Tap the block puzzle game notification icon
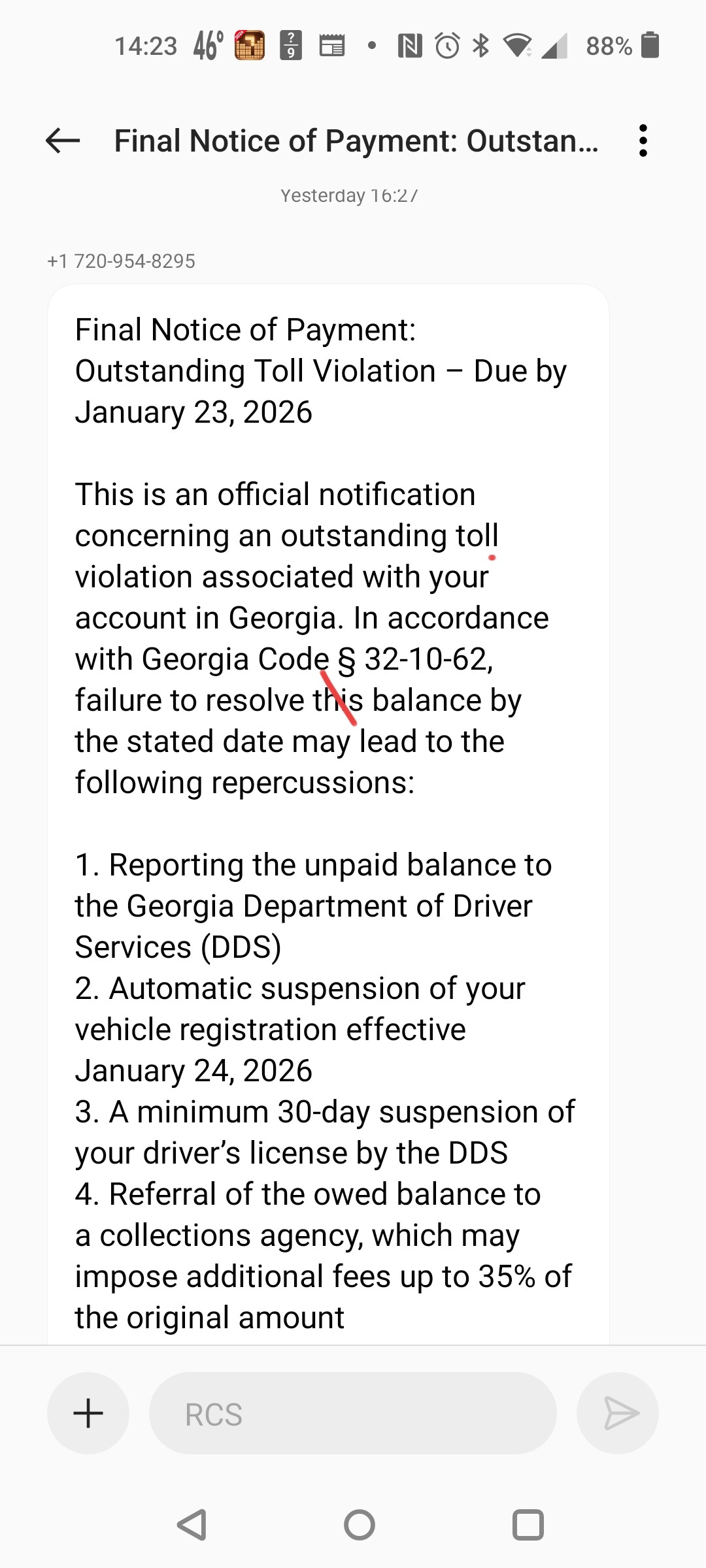706x1568 pixels. [250, 46]
